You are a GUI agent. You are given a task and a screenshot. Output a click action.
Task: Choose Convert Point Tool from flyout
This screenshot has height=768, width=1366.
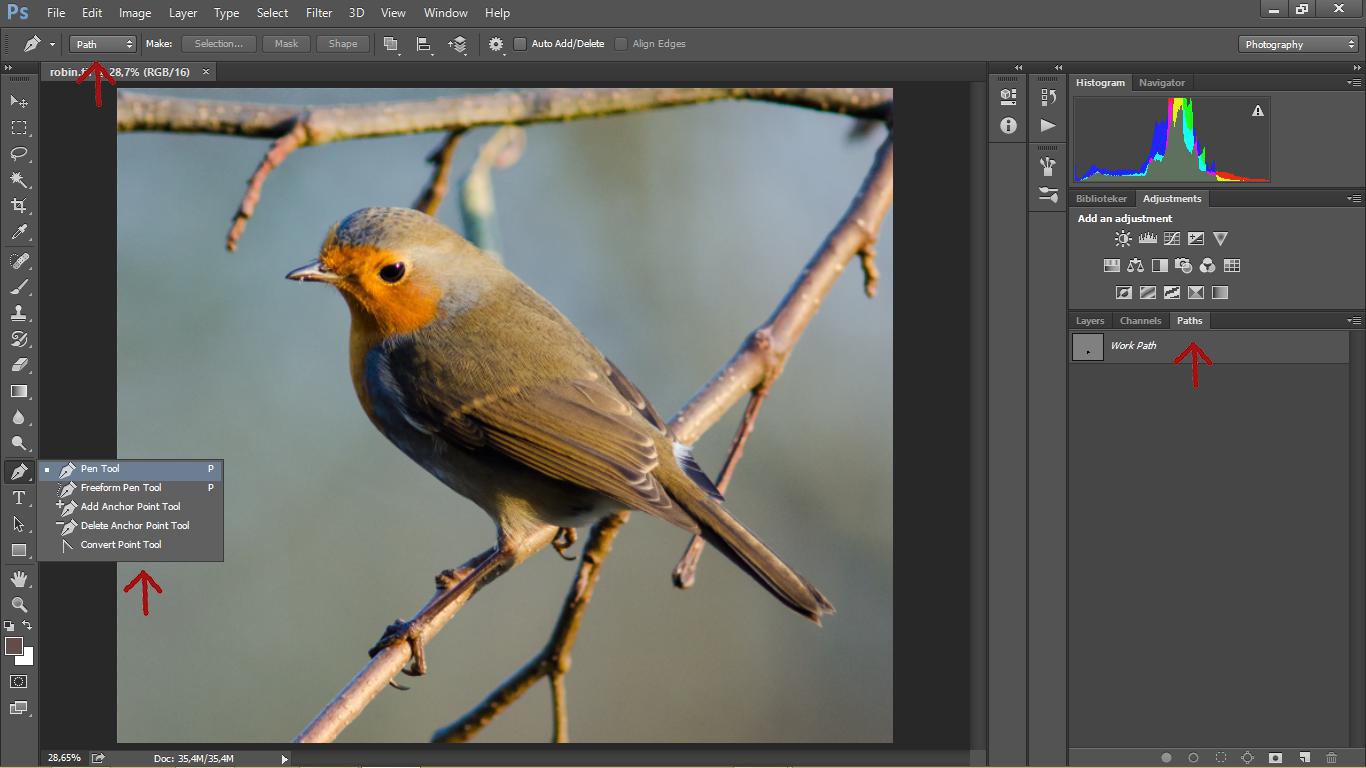pyautogui.click(x=120, y=545)
